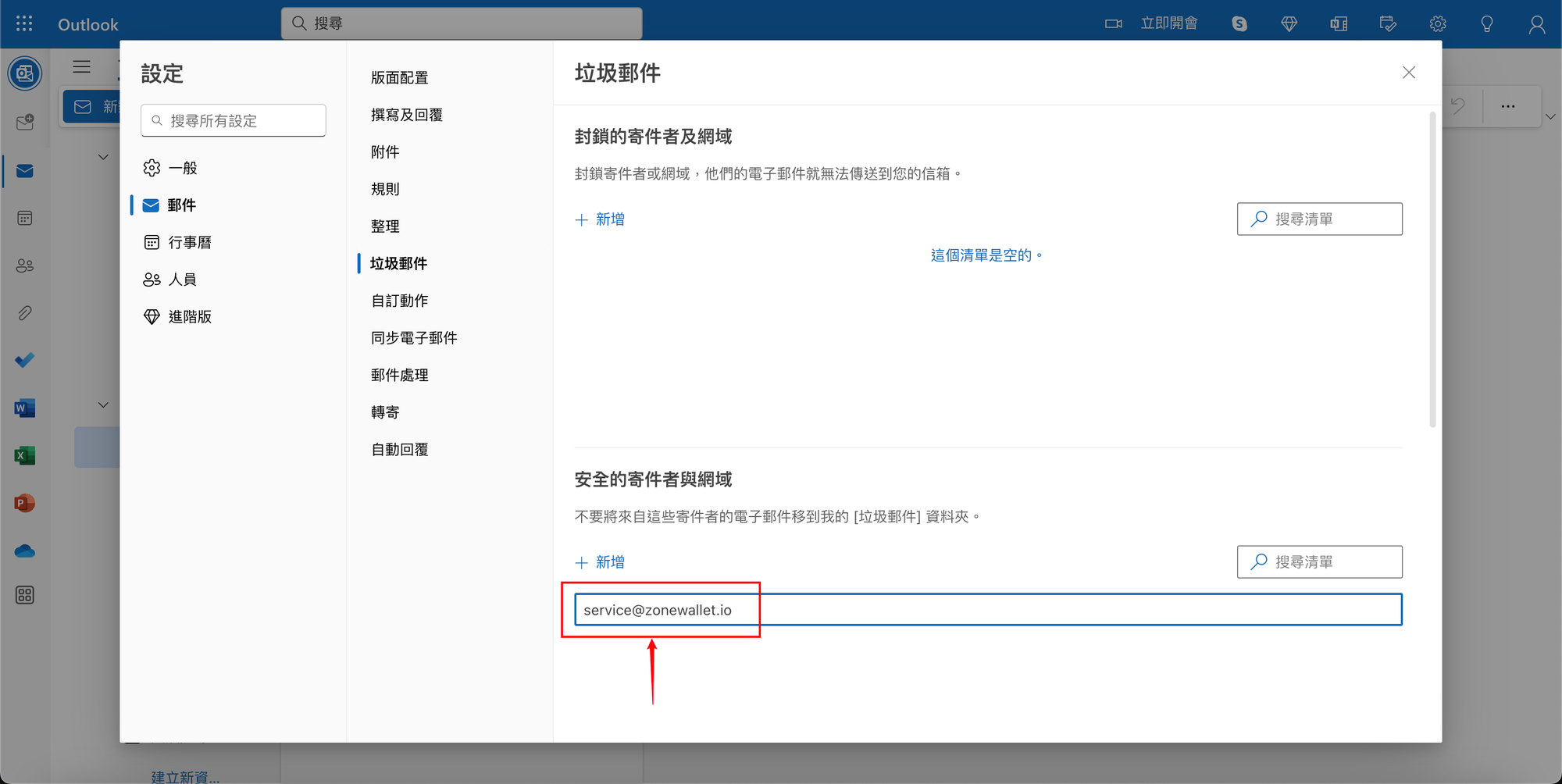The height and width of the screenshot is (784, 1562).
Task: Click the lightbulb tips icon
Action: click(x=1487, y=24)
